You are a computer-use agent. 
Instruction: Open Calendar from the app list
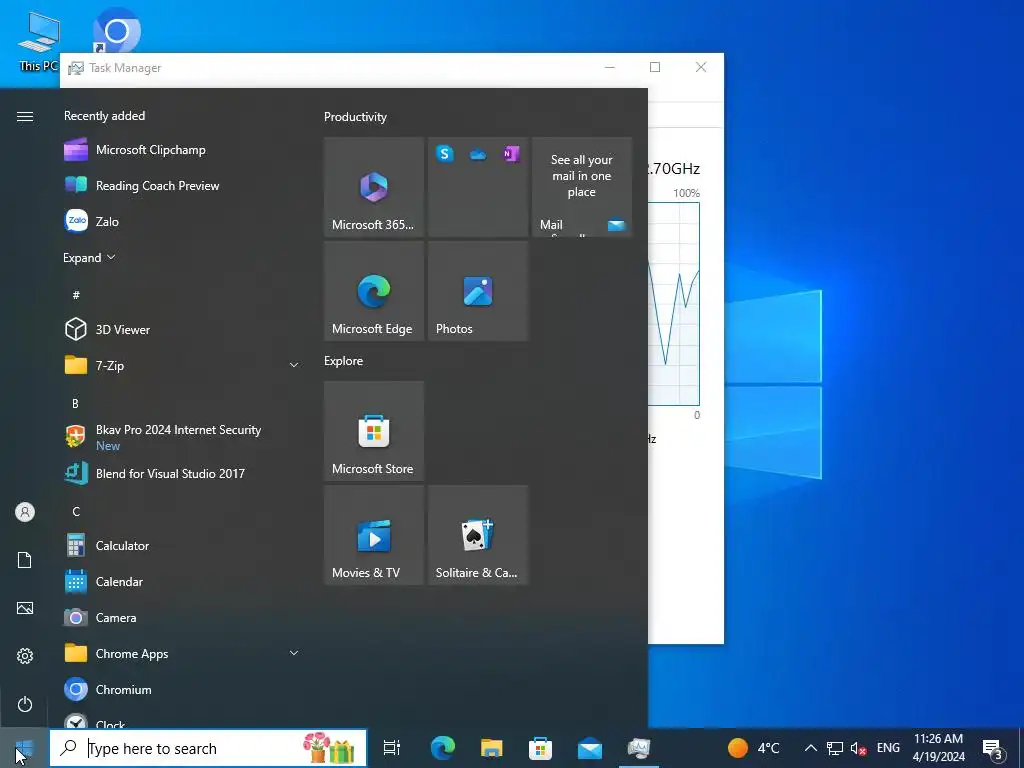click(x=182, y=581)
